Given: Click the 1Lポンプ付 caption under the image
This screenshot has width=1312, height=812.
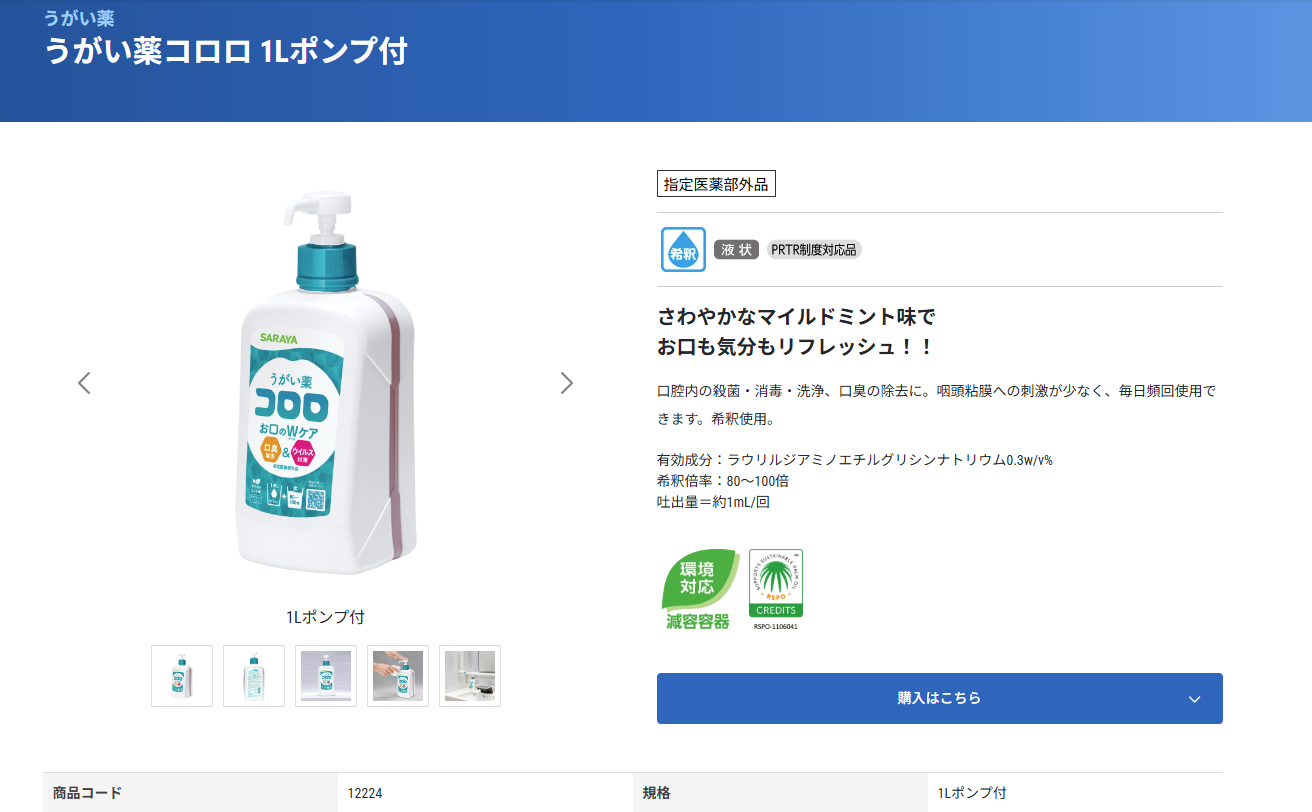Looking at the screenshot, I should (325, 617).
